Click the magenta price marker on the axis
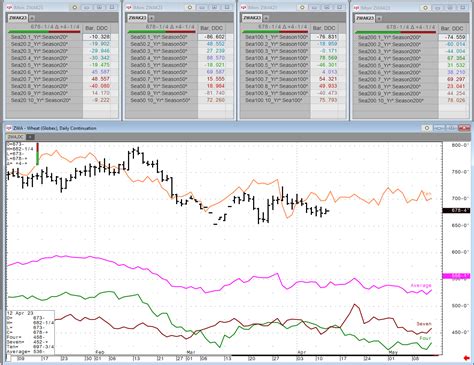474x365 pixels. tap(456, 276)
